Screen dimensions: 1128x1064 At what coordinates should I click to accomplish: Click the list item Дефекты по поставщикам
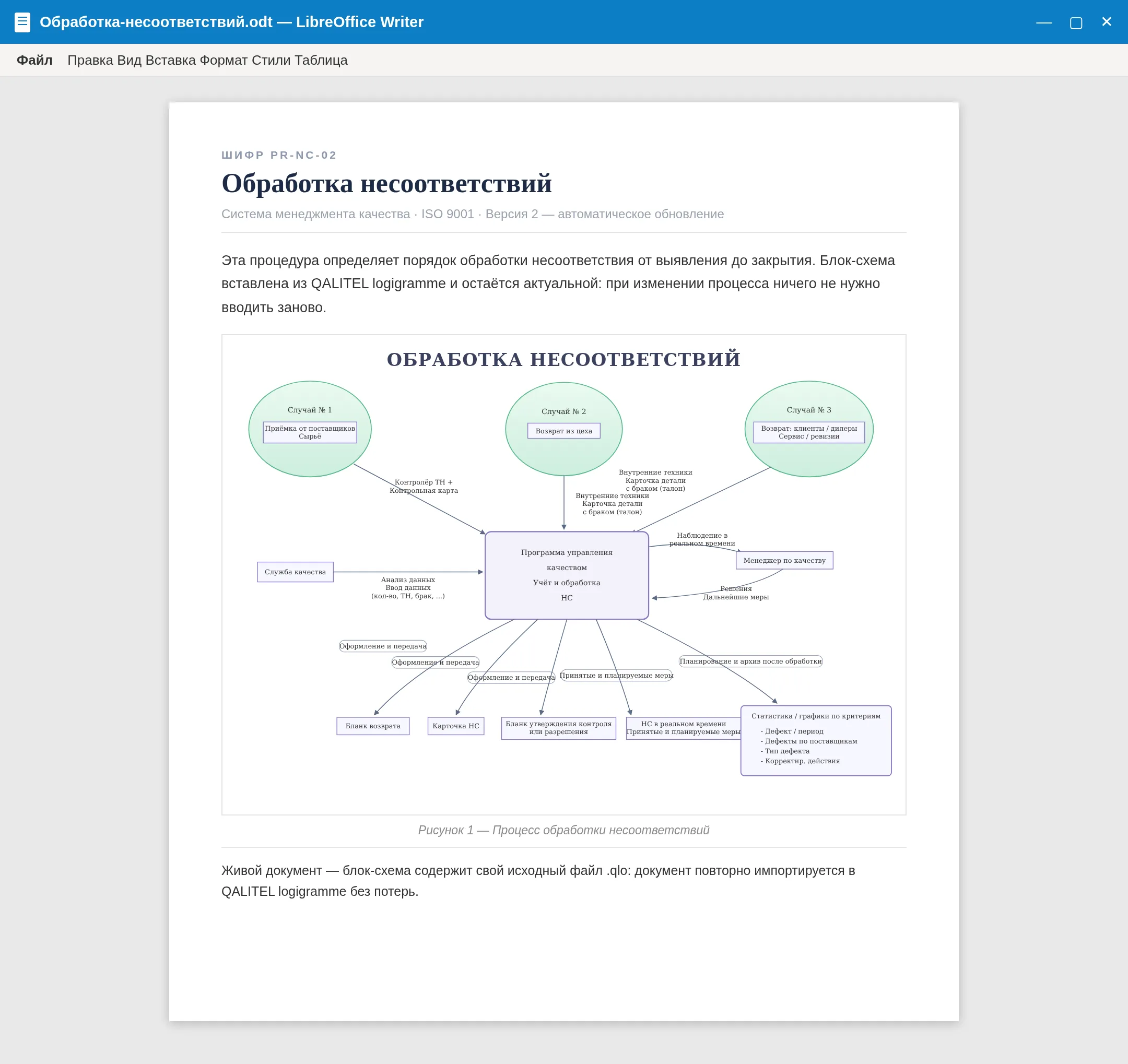click(x=809, y=741)
